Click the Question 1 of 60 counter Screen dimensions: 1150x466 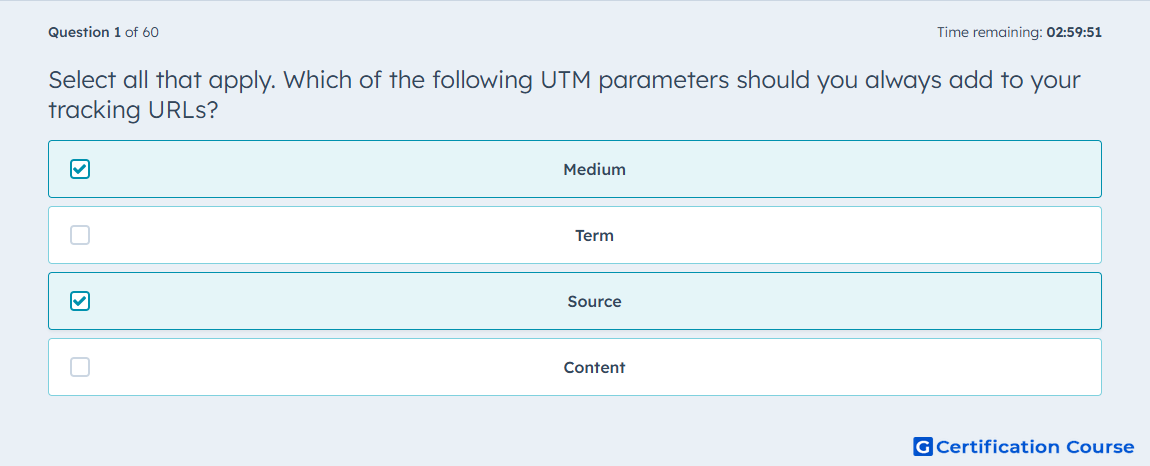point(103,32)
